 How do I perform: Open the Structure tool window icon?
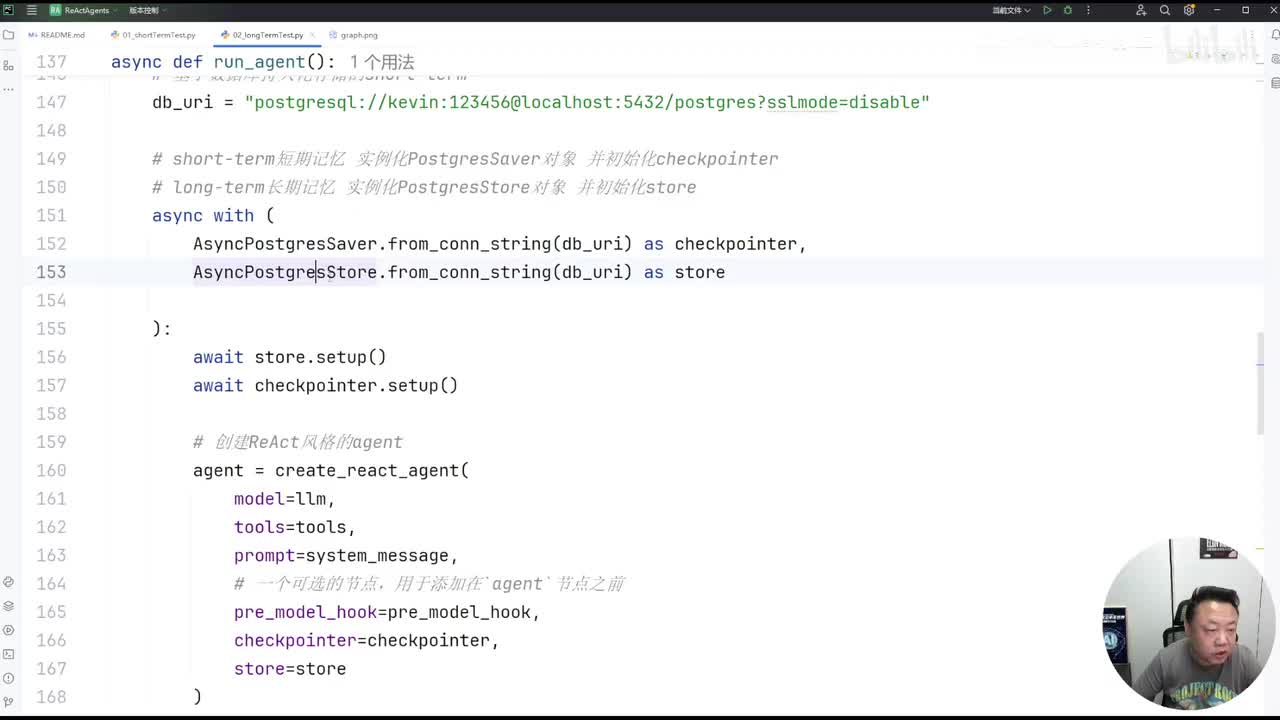(8, 65)
